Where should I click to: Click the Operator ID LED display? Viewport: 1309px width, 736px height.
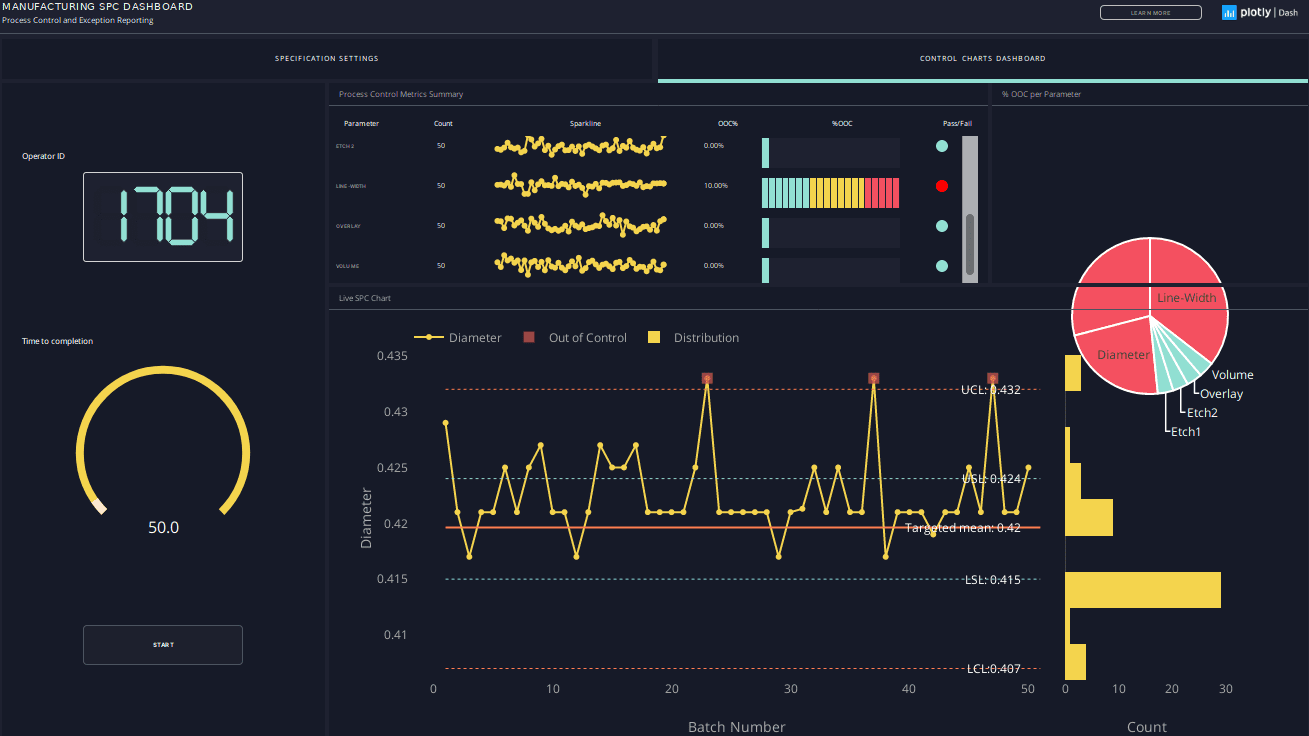point(163,217)
